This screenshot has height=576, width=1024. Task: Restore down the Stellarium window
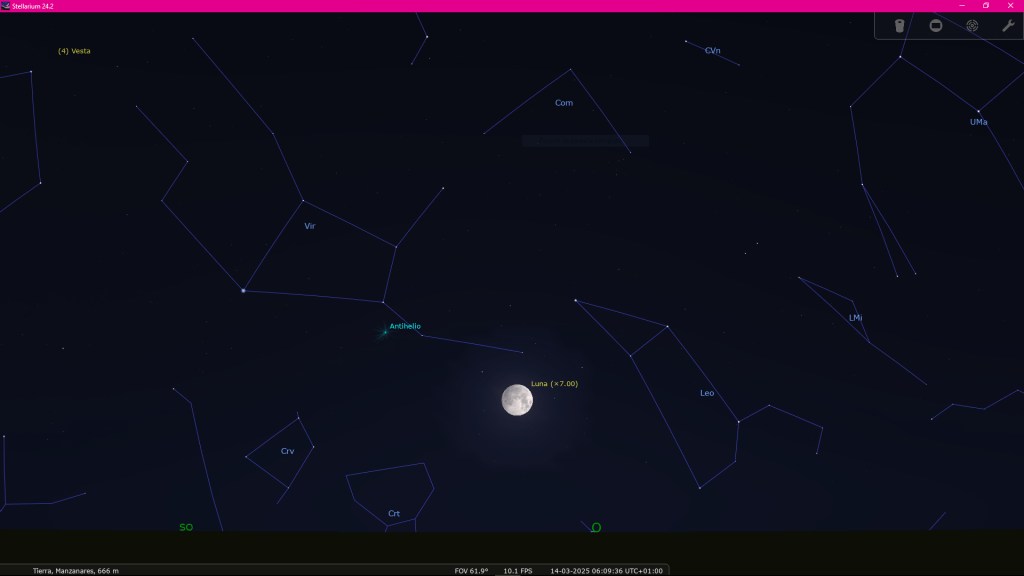986,6
